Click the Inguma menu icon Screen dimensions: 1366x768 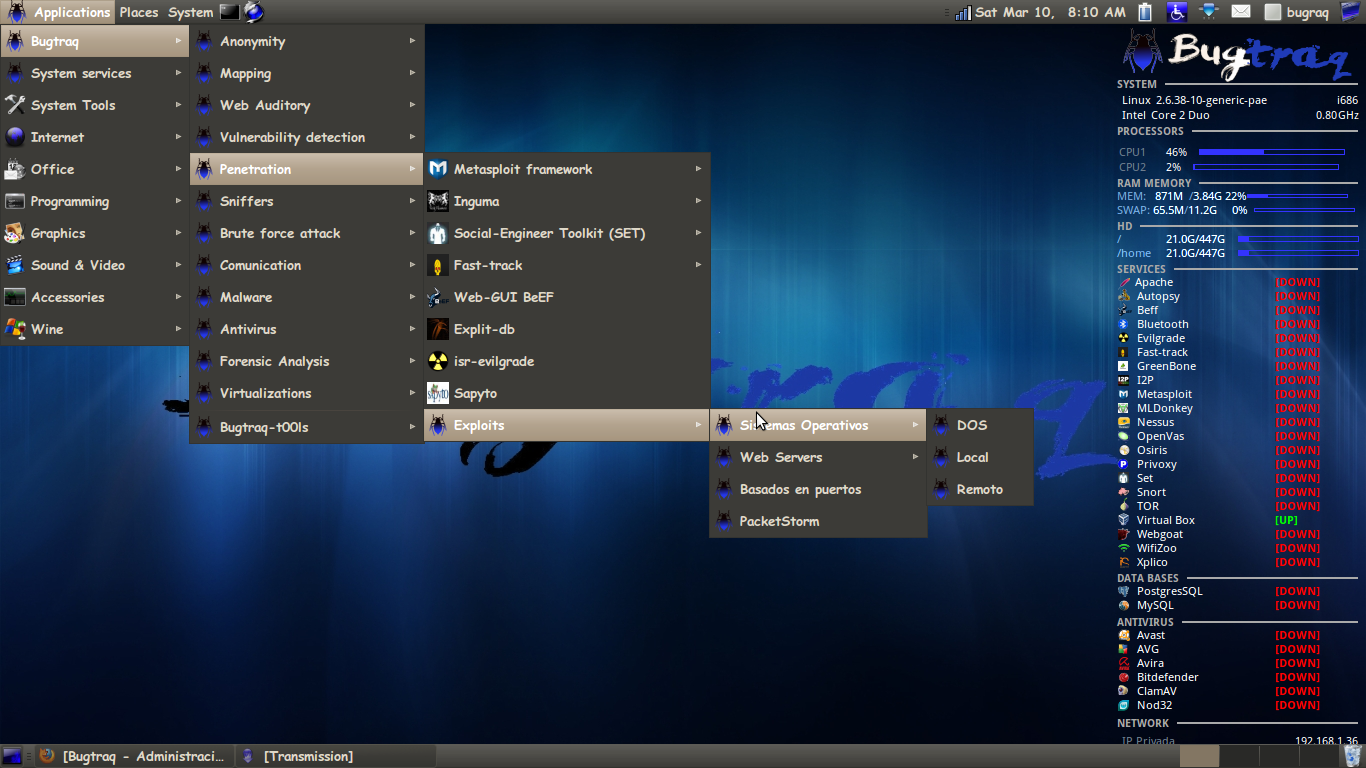438,201
